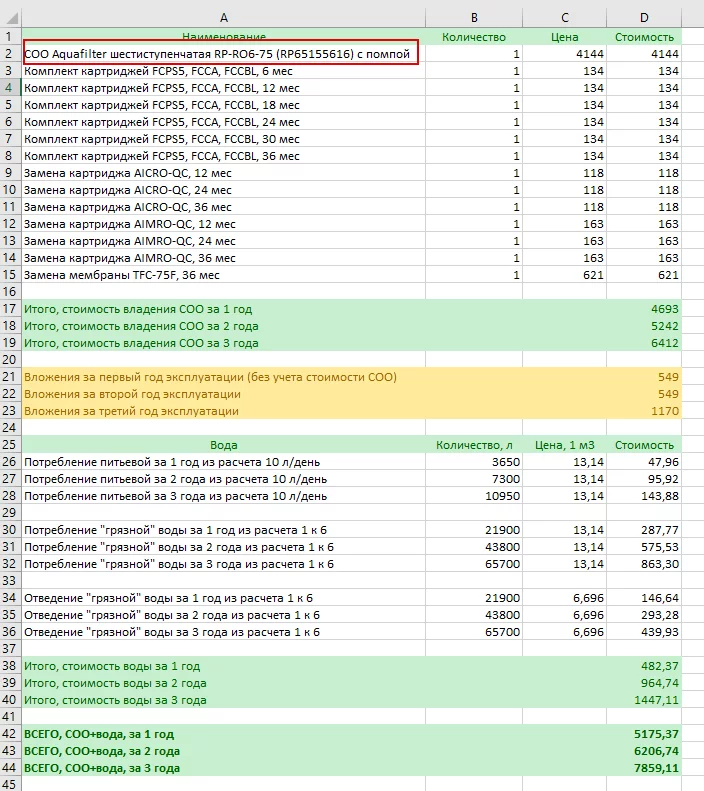Click total value 6412 in row 19

[644, 343]
